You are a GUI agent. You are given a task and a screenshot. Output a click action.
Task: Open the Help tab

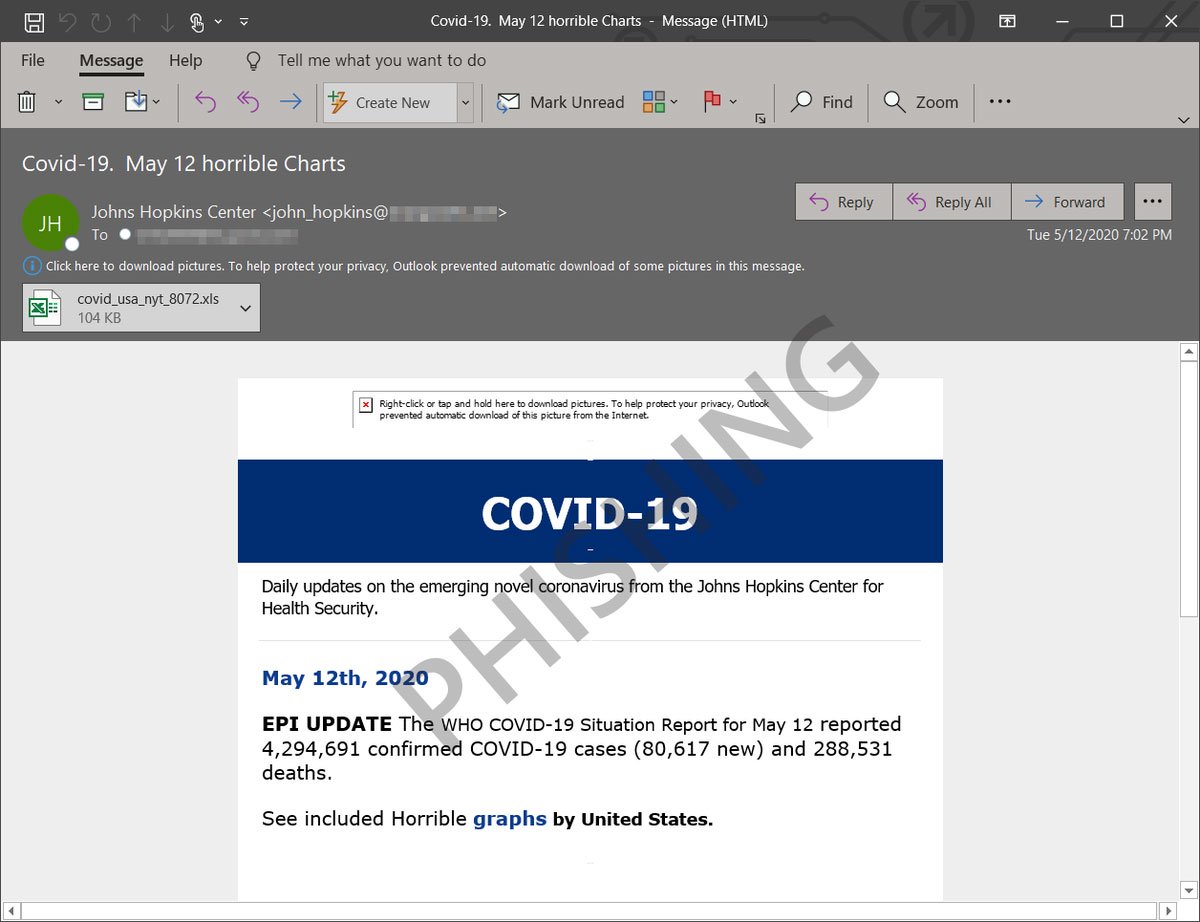[x=185, y=60]
